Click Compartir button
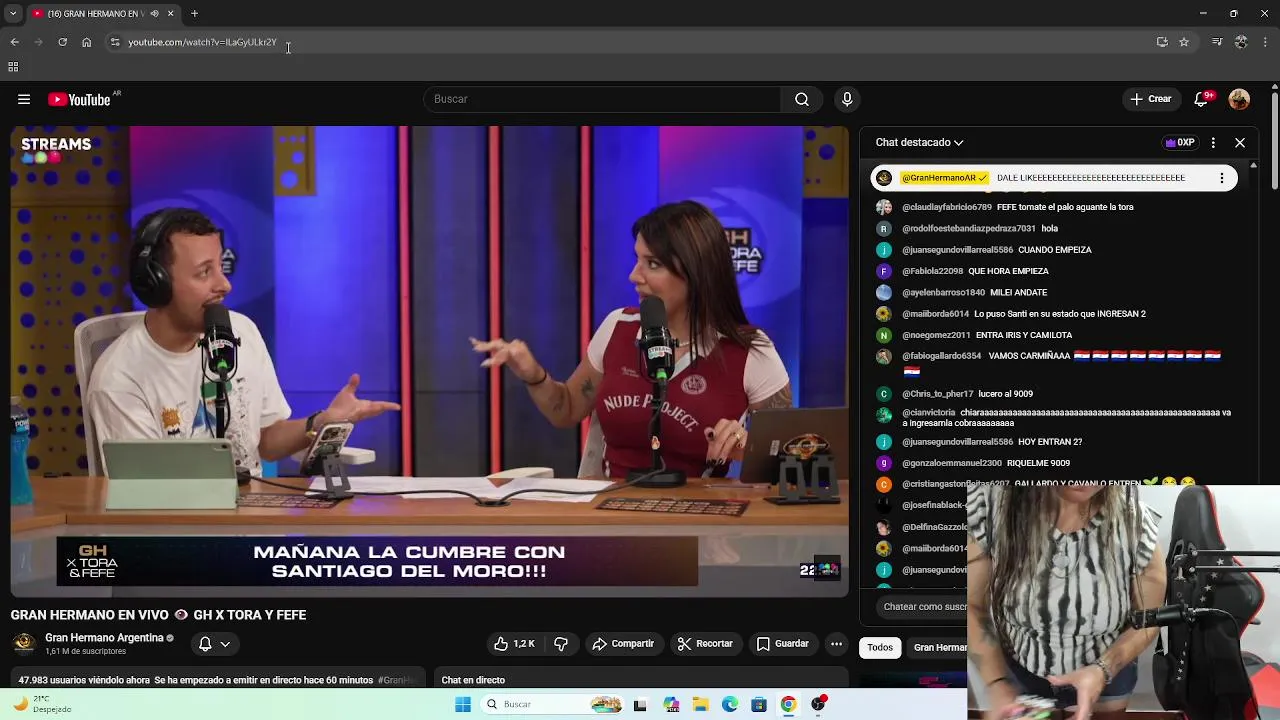This screenshot has width=1280, height=720. pyautogui.click(x=623, y=644)
